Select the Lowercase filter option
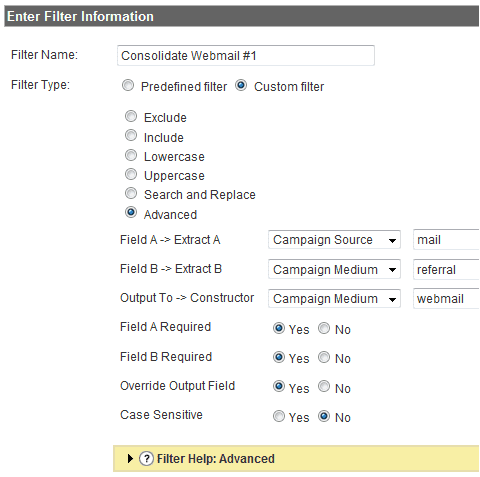The width and height of the screenshot is (480, 477). [x=131, y=155]
